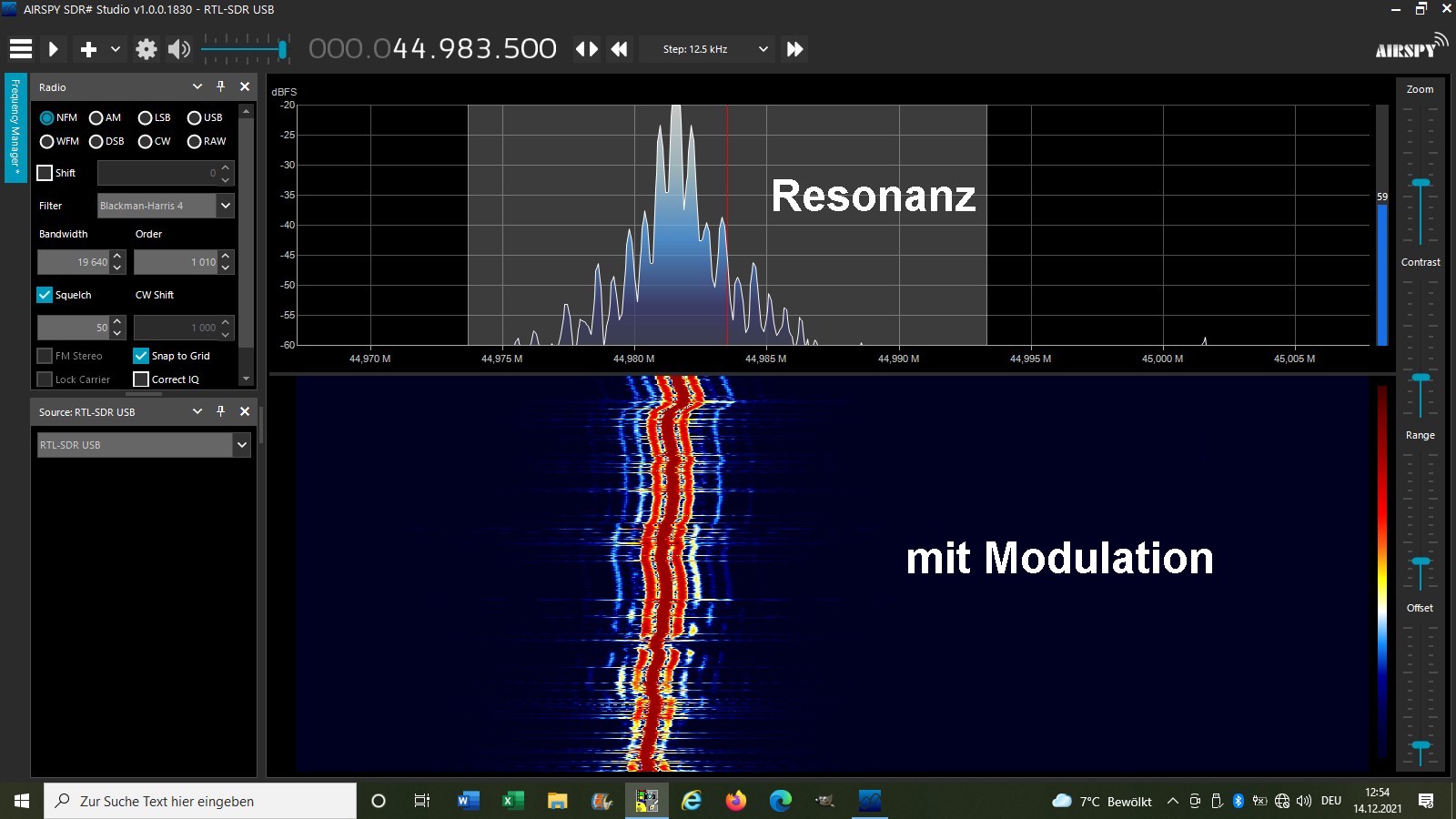
Task: Close the Source RTL-SDR USB panel
Action: click(245, 411)
